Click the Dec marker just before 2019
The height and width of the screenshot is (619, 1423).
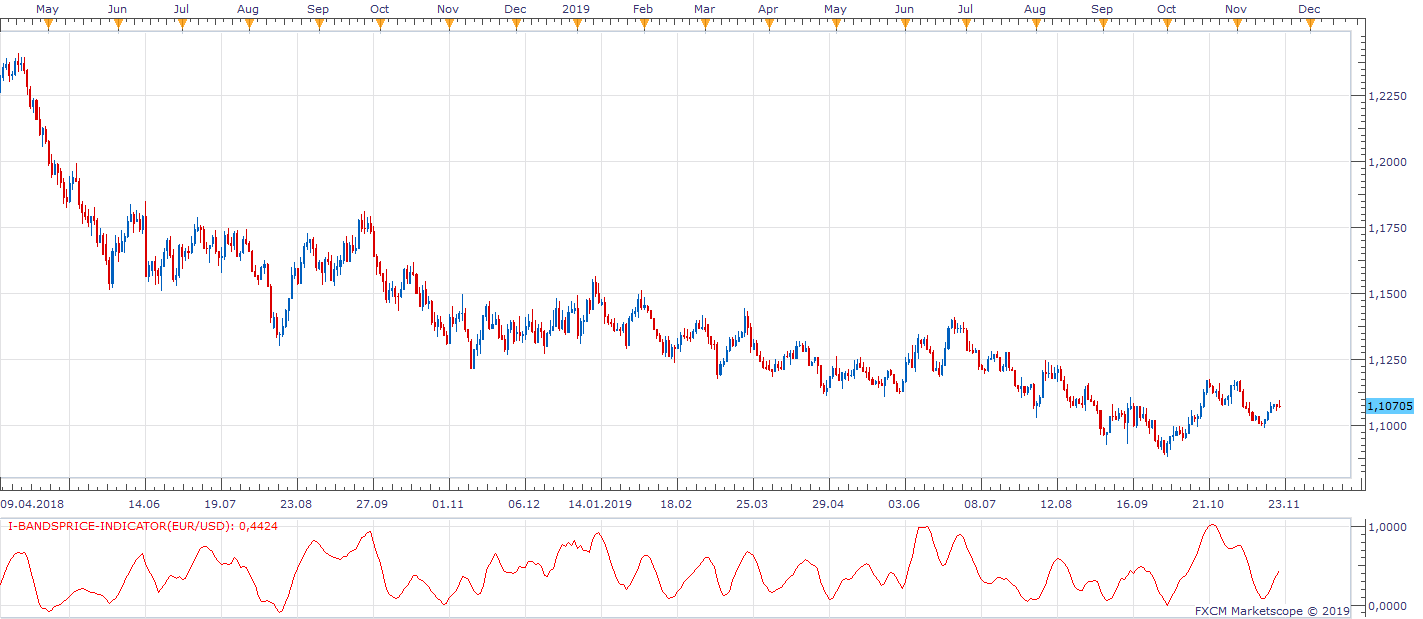coord(516,9)
